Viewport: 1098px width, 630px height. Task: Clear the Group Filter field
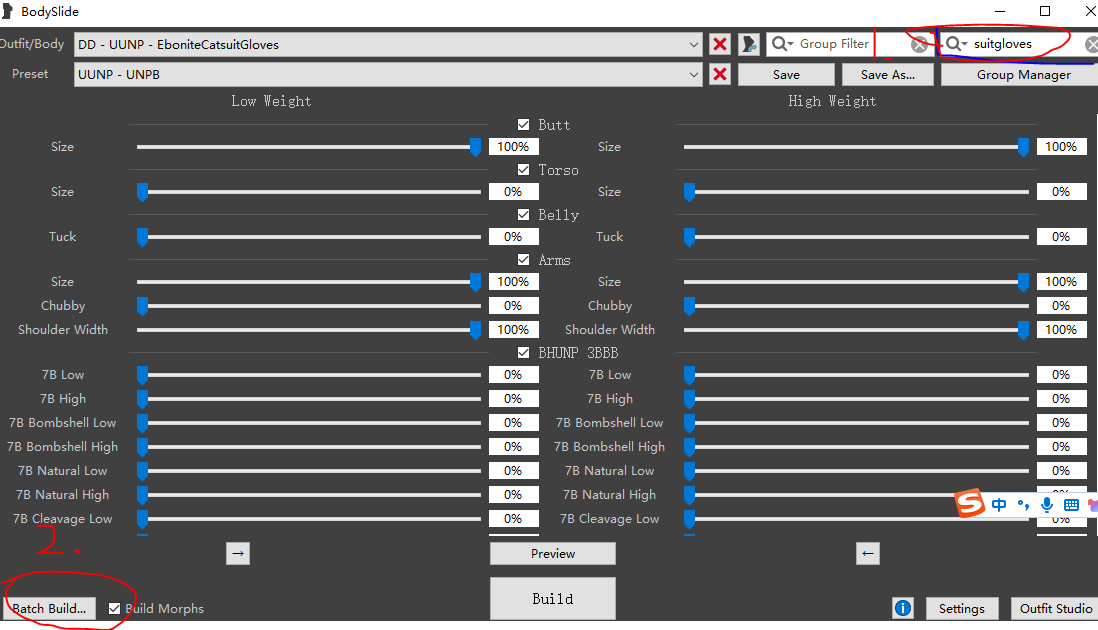(x=919, y=45)
